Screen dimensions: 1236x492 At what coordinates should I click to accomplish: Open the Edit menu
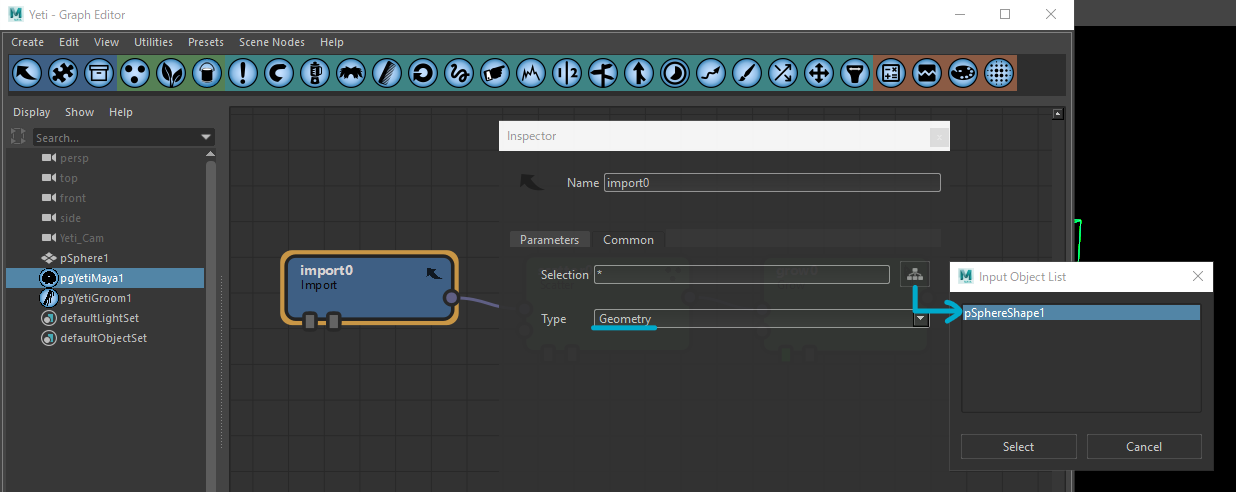pos(69,42)
